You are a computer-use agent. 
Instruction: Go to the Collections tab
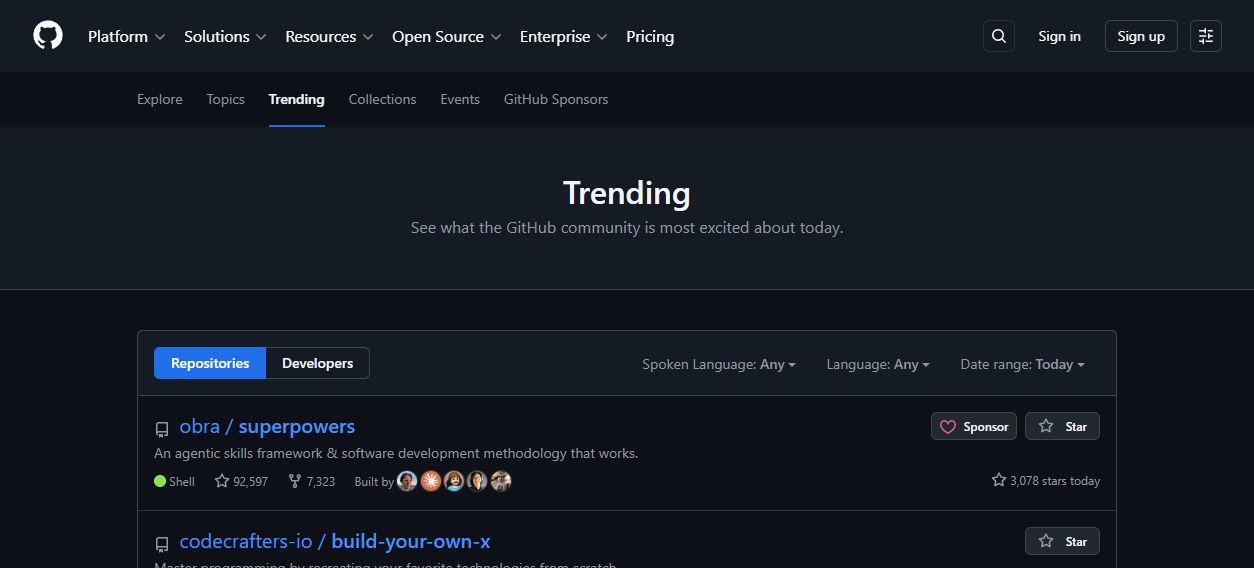tap(382, 99)
